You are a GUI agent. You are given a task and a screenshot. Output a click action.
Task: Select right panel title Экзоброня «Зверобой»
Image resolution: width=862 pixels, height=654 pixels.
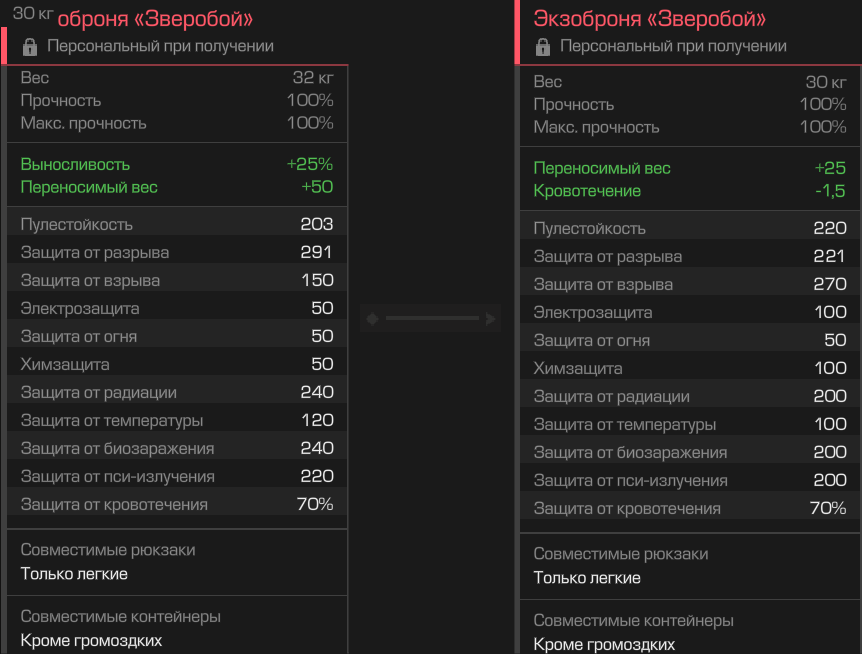tap(649, 19)
